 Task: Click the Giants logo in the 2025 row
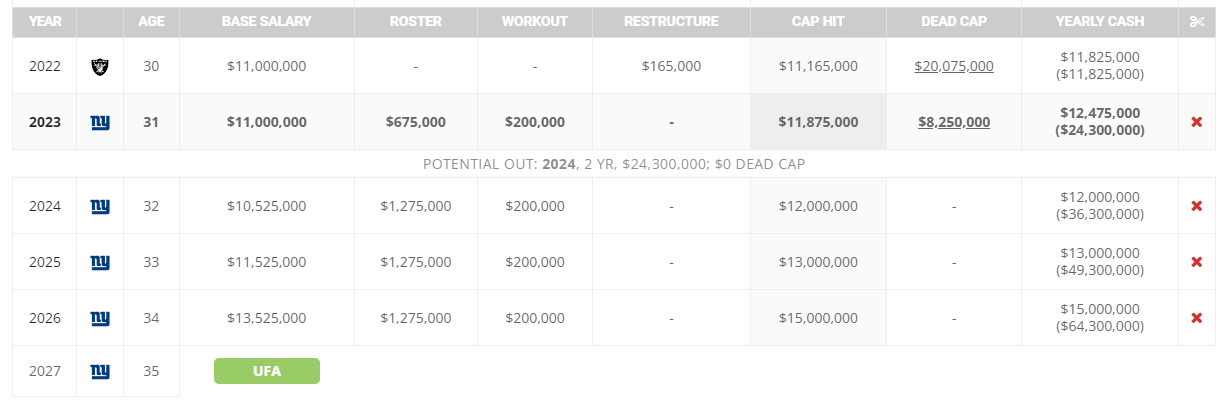pos(100,262)
